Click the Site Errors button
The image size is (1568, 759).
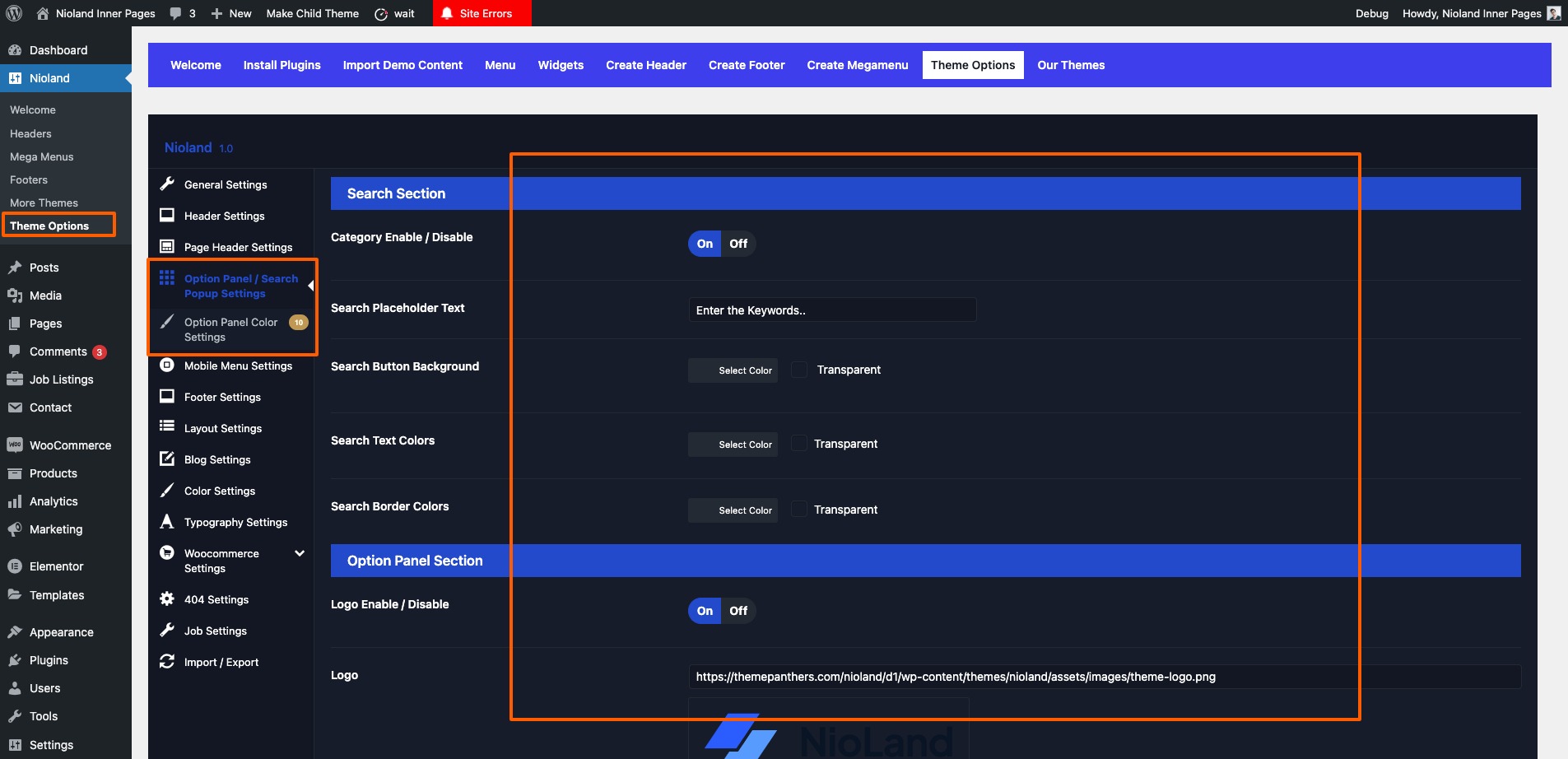[x=482, y=13]
